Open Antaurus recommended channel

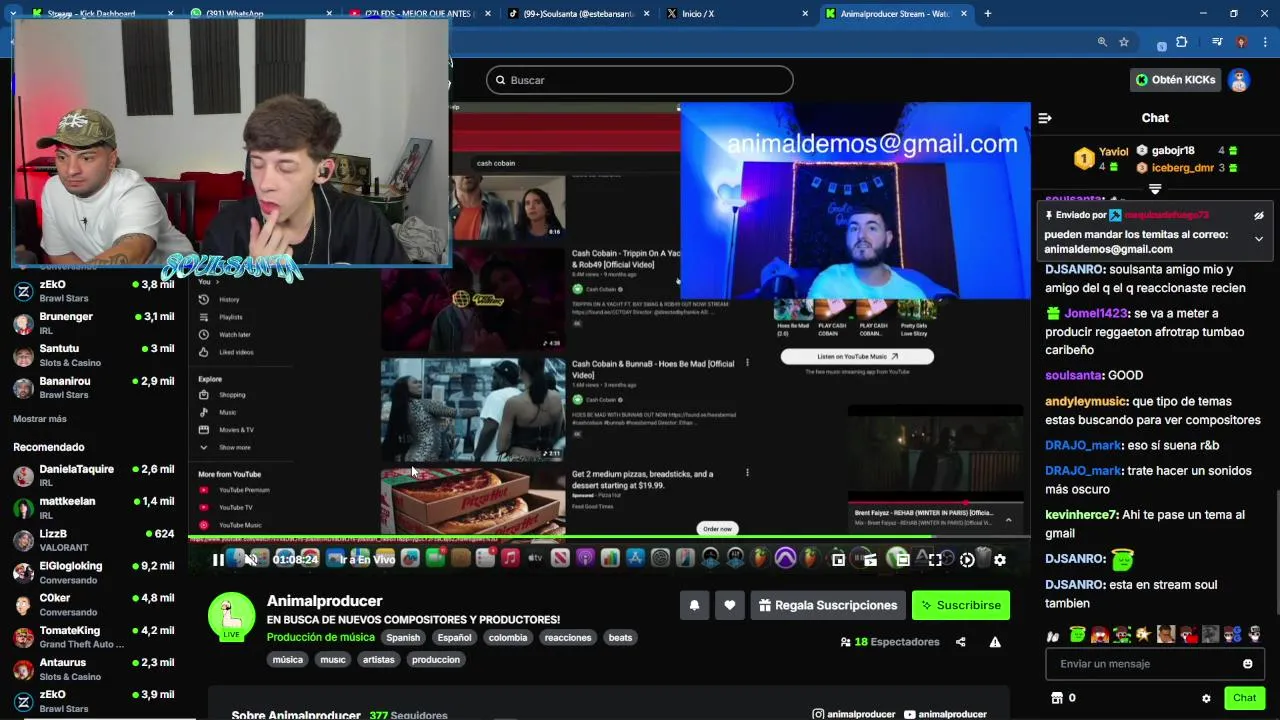pos(95,669)
